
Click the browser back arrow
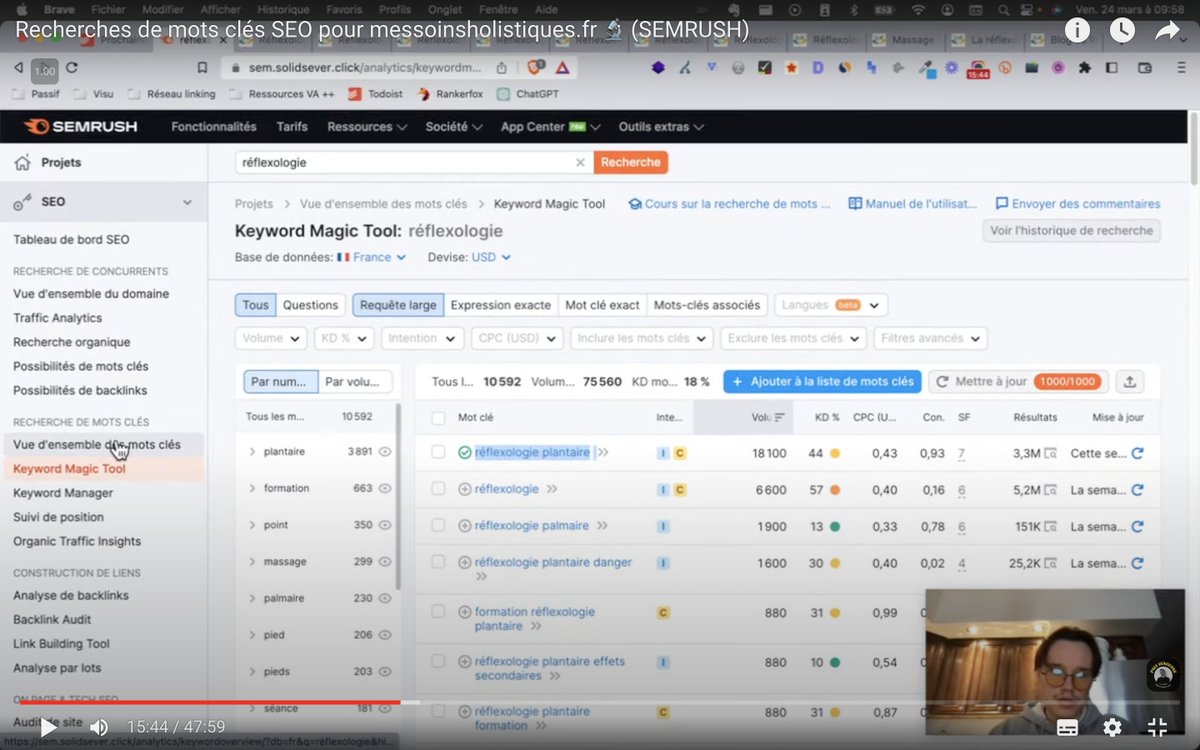19,68
